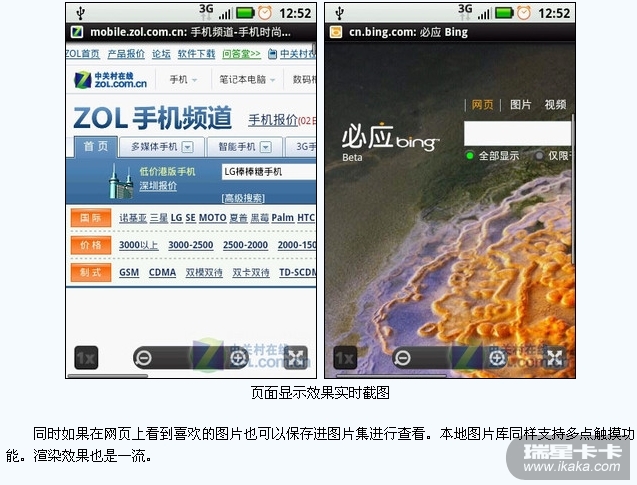Click 三星 brand link

159,218
